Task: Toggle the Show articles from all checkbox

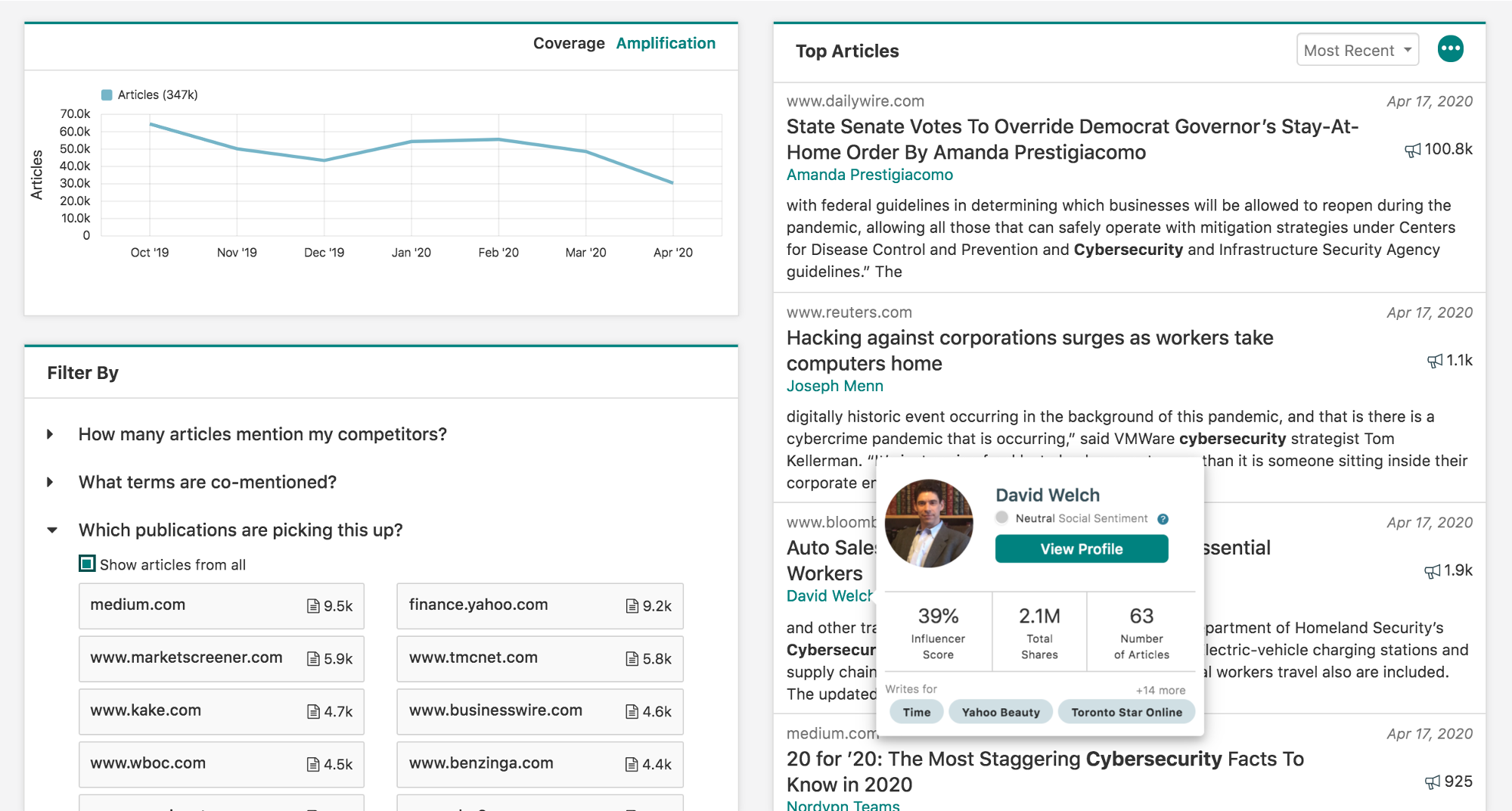Action: pos(87,564)
